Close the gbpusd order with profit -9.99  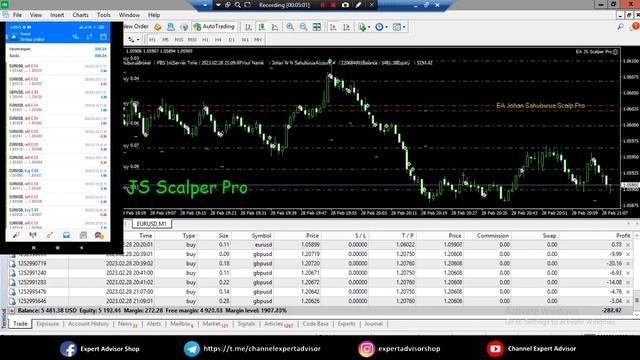pos(628,254)
